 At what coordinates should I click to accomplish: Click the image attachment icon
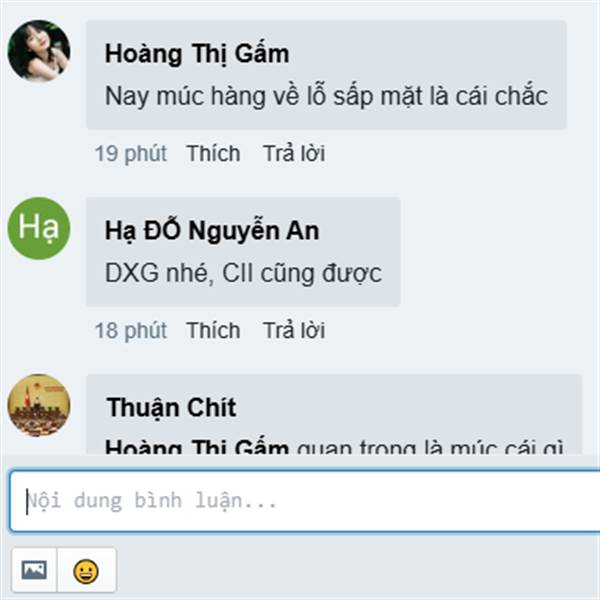coord(34,570)
